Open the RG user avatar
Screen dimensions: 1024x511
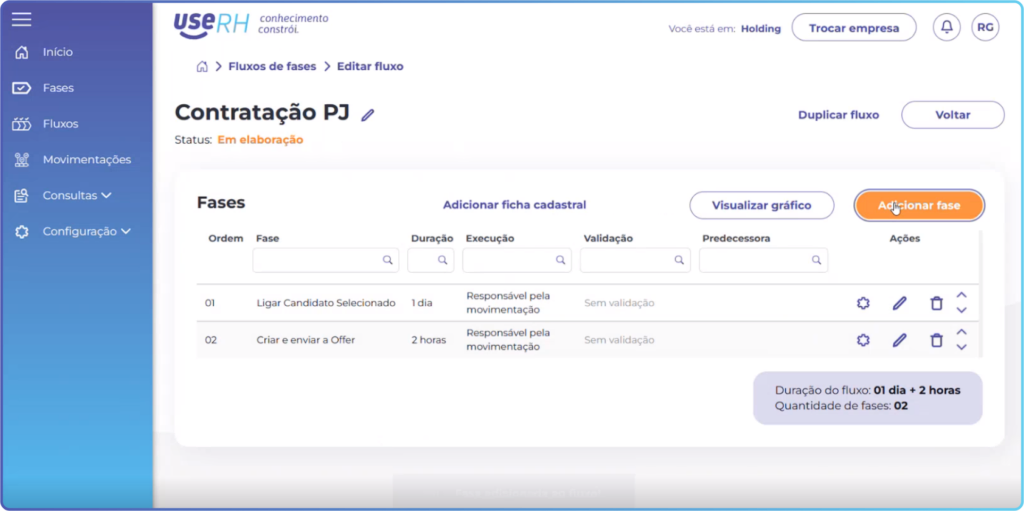985,27
